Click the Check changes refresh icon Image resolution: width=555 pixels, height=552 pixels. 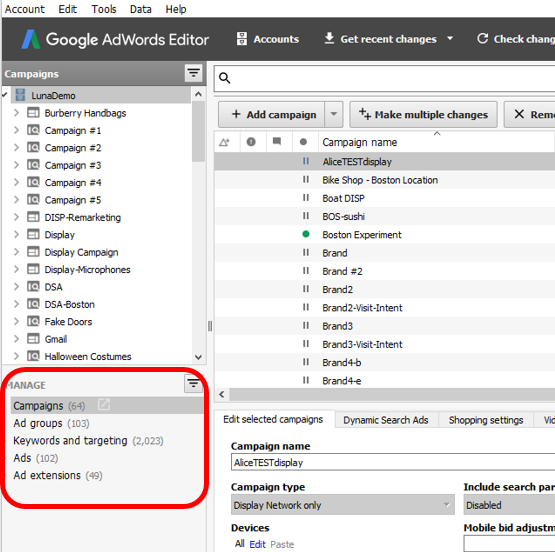[x=482, y=39]
